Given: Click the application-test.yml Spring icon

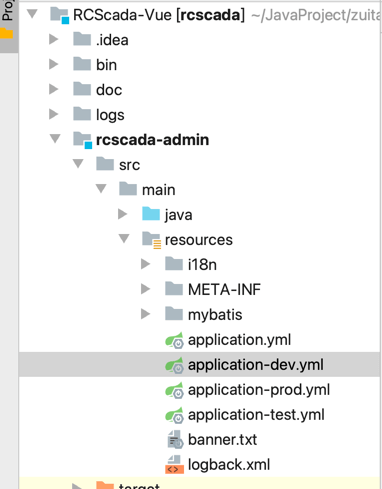Looking at the screenshot, I should click(x=174, y=415).
